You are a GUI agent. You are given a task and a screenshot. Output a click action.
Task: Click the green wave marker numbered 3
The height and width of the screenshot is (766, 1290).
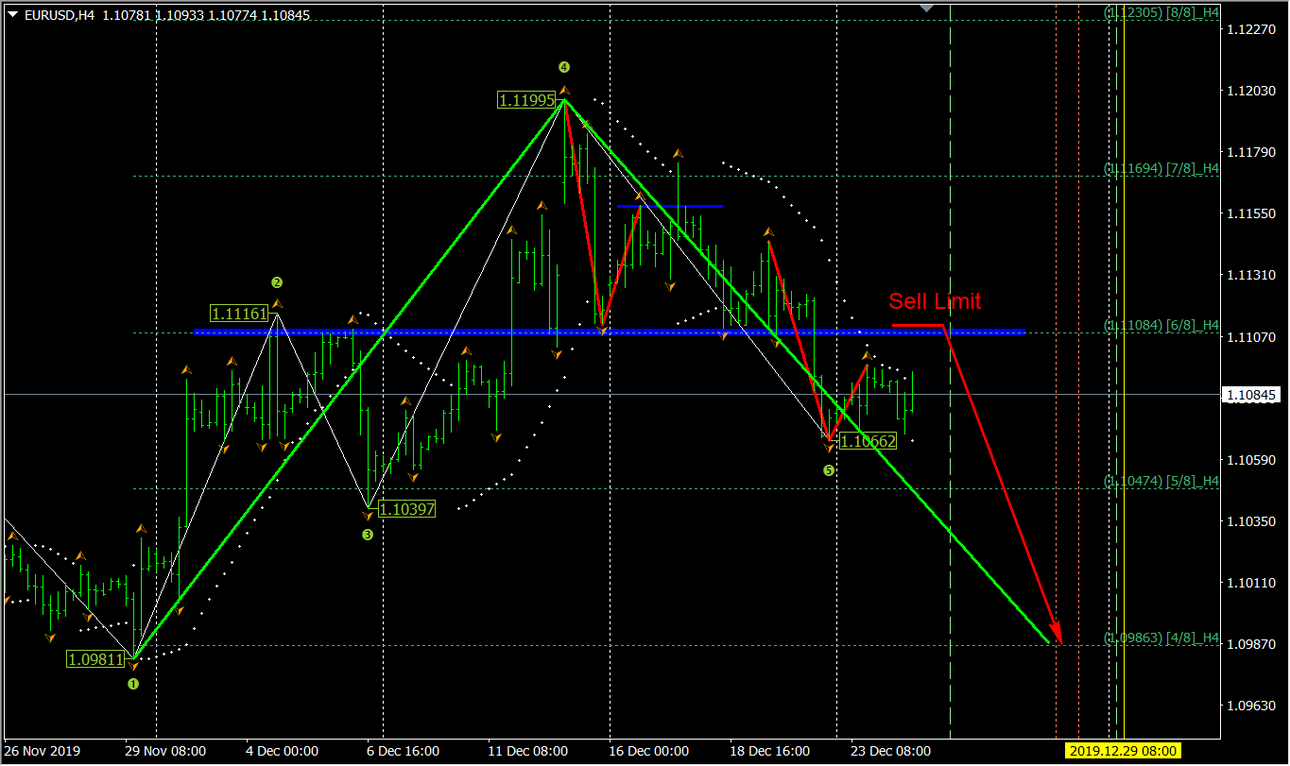pyautogui.click(x=367, y=534)
